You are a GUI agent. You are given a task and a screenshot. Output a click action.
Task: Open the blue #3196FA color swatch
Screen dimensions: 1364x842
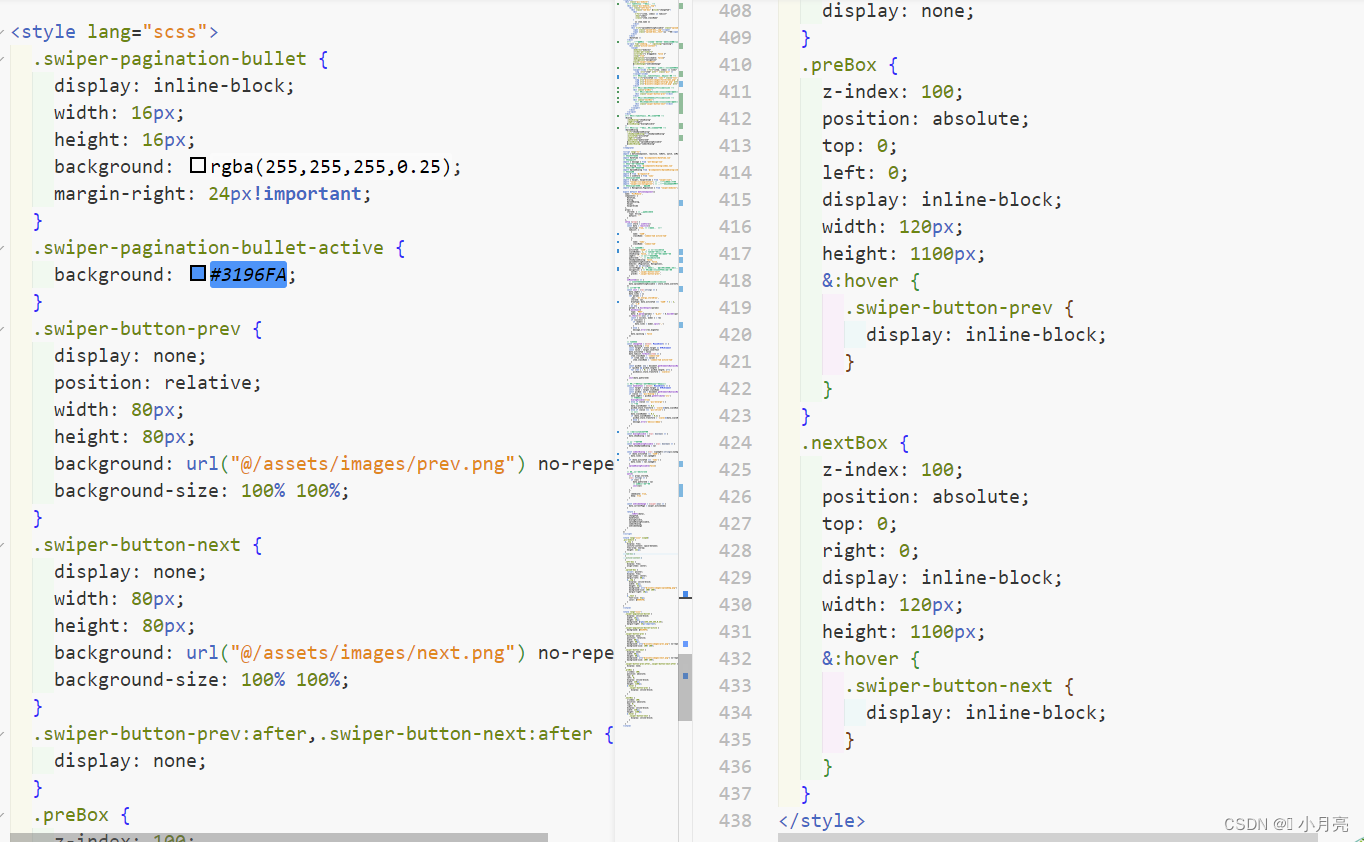click(x=198, y=274)
